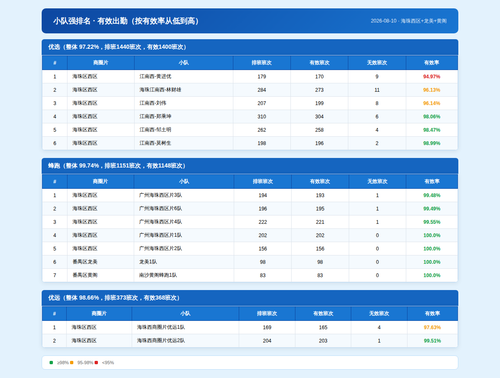Click the green ≥98% legend swatch
The height and width of the screenshot is (378, 500).
tap(51, 362)
